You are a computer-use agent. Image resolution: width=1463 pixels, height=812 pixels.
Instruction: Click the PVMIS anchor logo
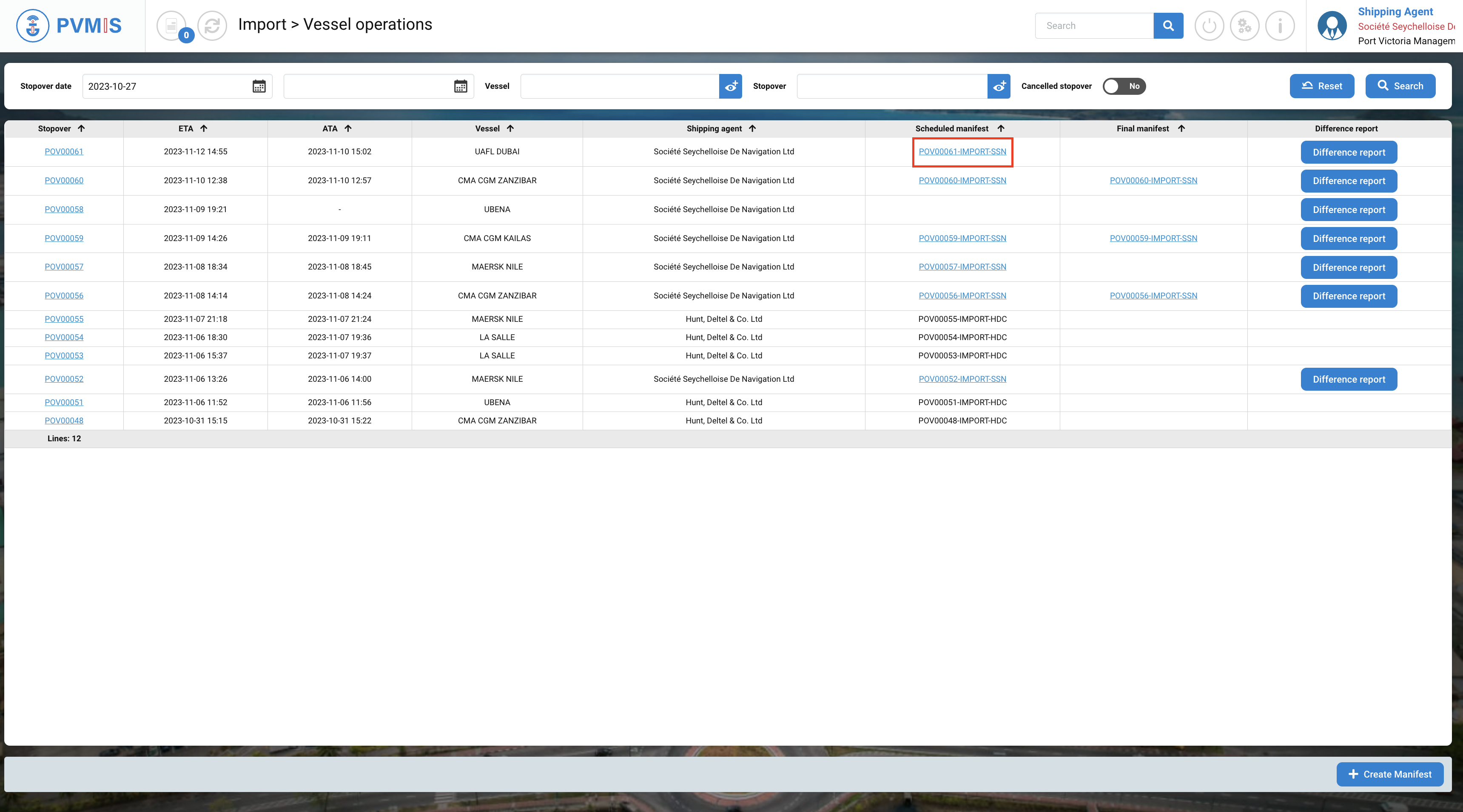(x=33, y=26)
